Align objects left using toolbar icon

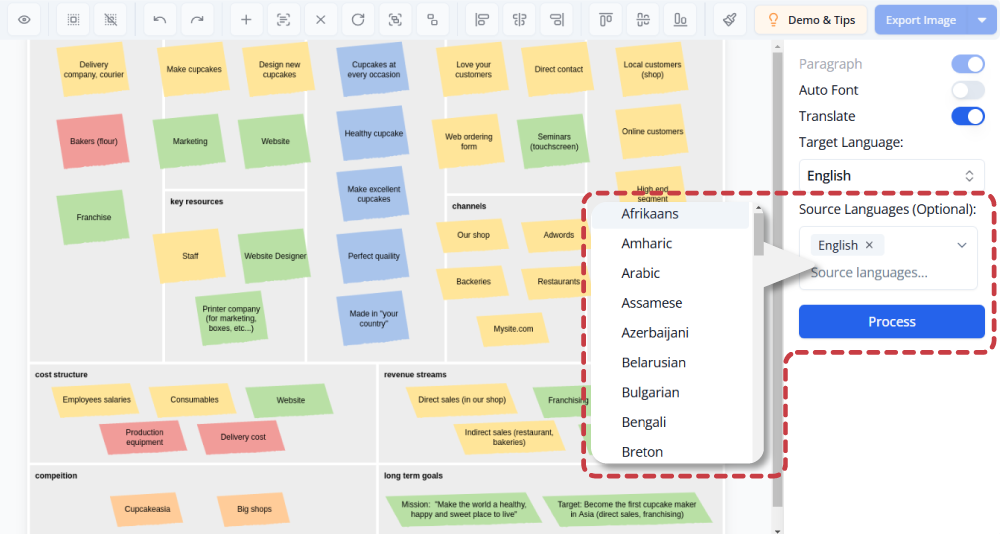point(483,19)
